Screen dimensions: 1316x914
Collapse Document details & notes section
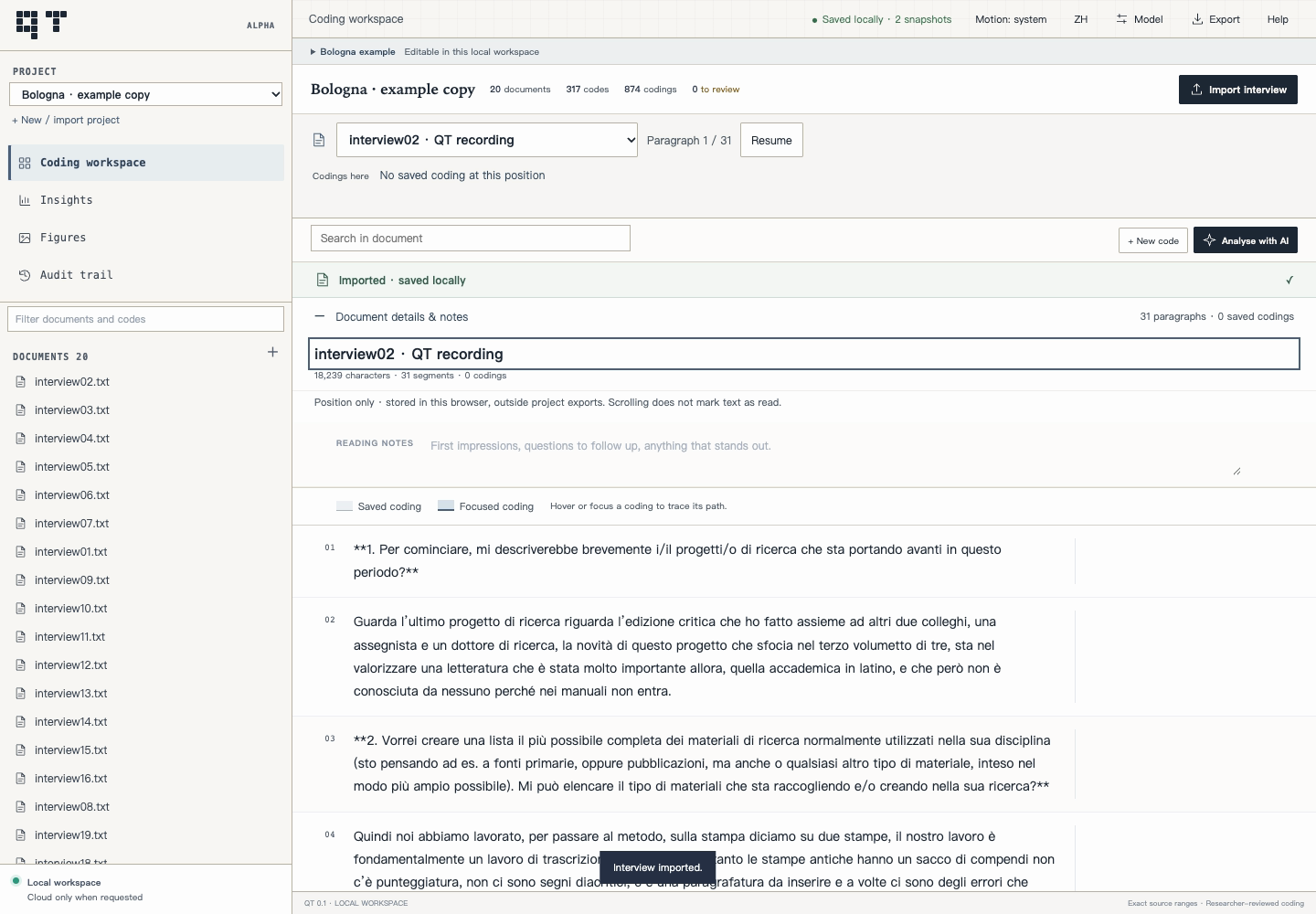click(x=319, y=317)
